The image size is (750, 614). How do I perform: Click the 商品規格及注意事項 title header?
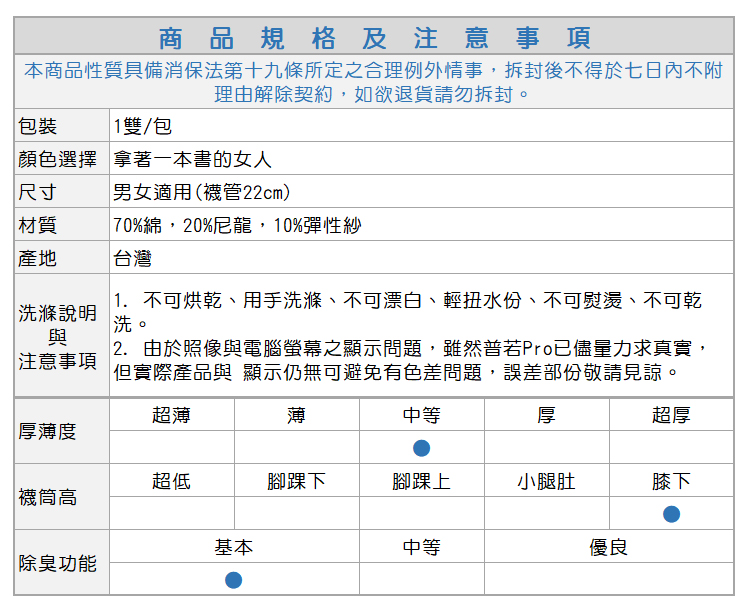click(x=375, y=38)
